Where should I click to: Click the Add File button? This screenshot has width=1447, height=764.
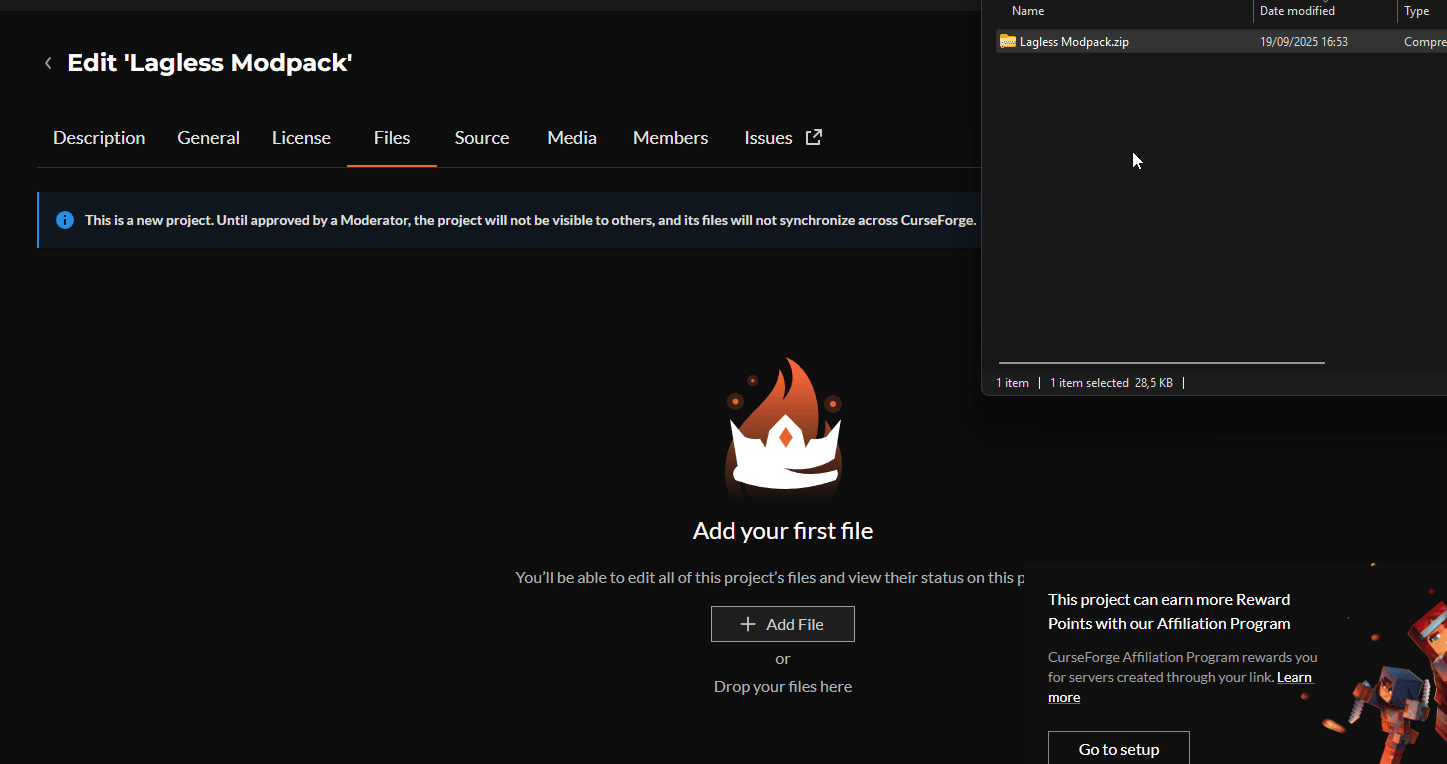(783, 623)
